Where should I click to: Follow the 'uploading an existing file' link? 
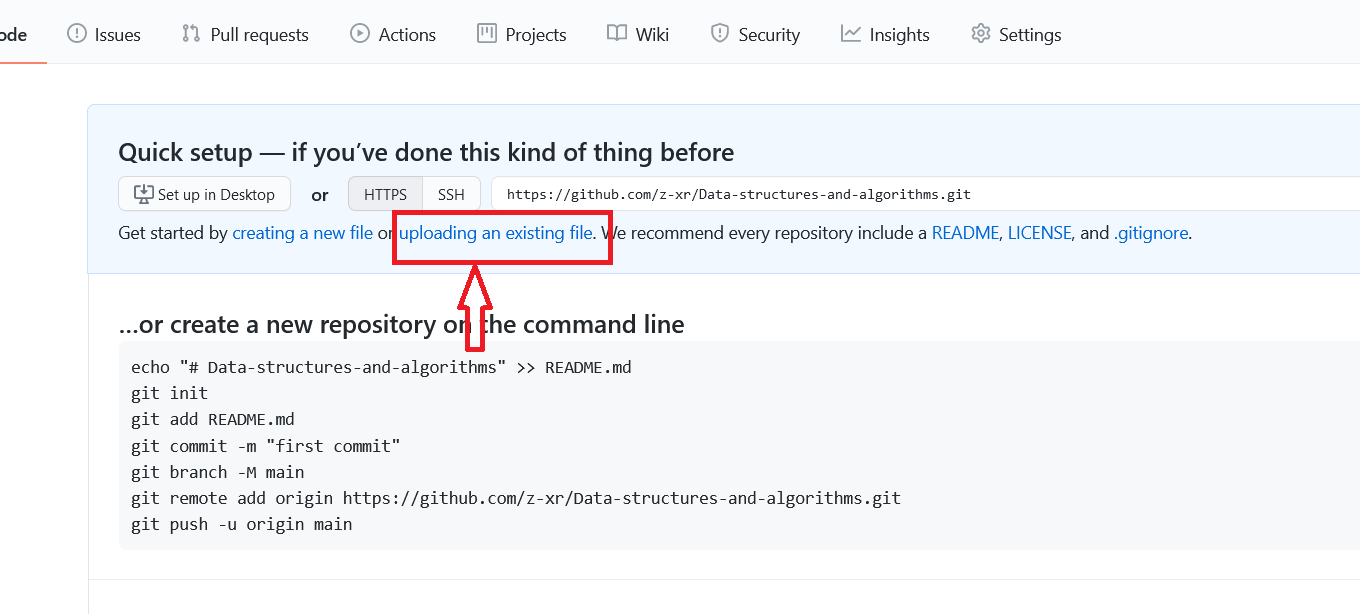click(x=496, y=233)
